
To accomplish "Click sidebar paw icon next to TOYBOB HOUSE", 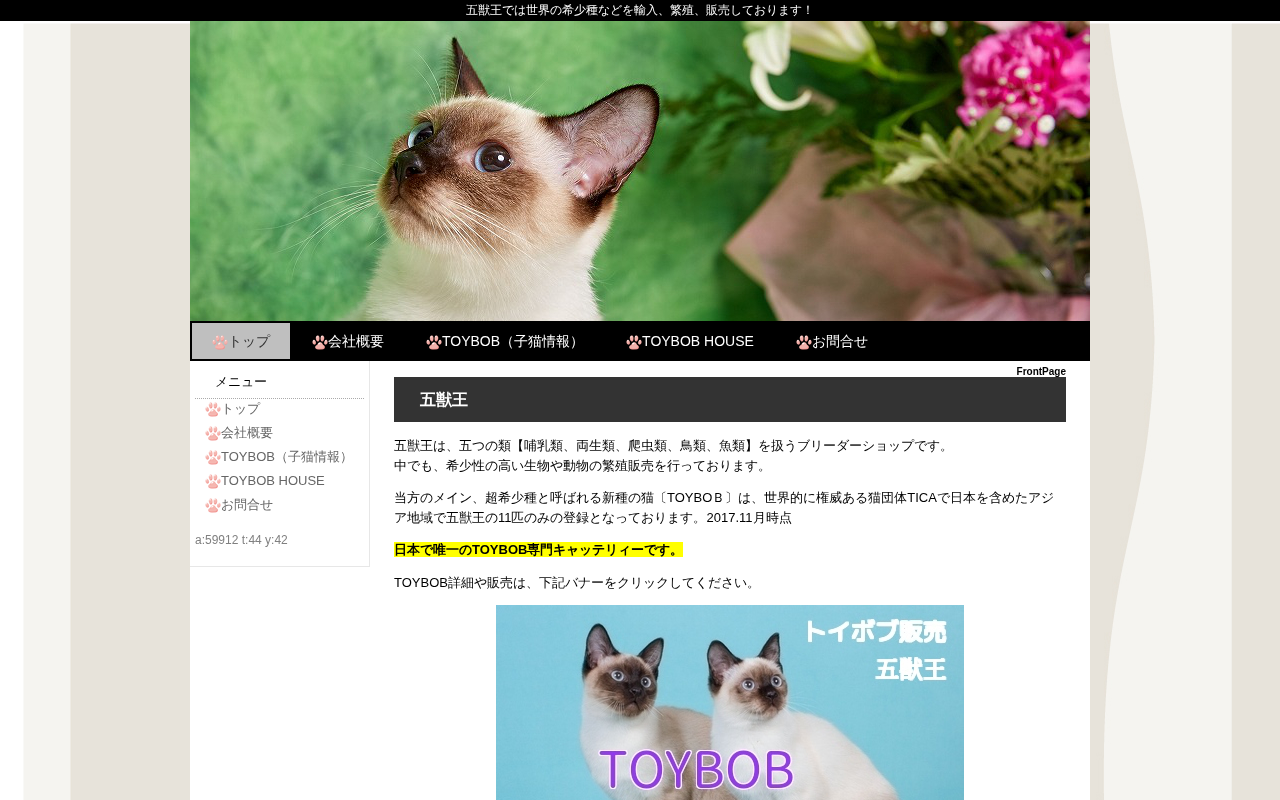I will (213, 482).
